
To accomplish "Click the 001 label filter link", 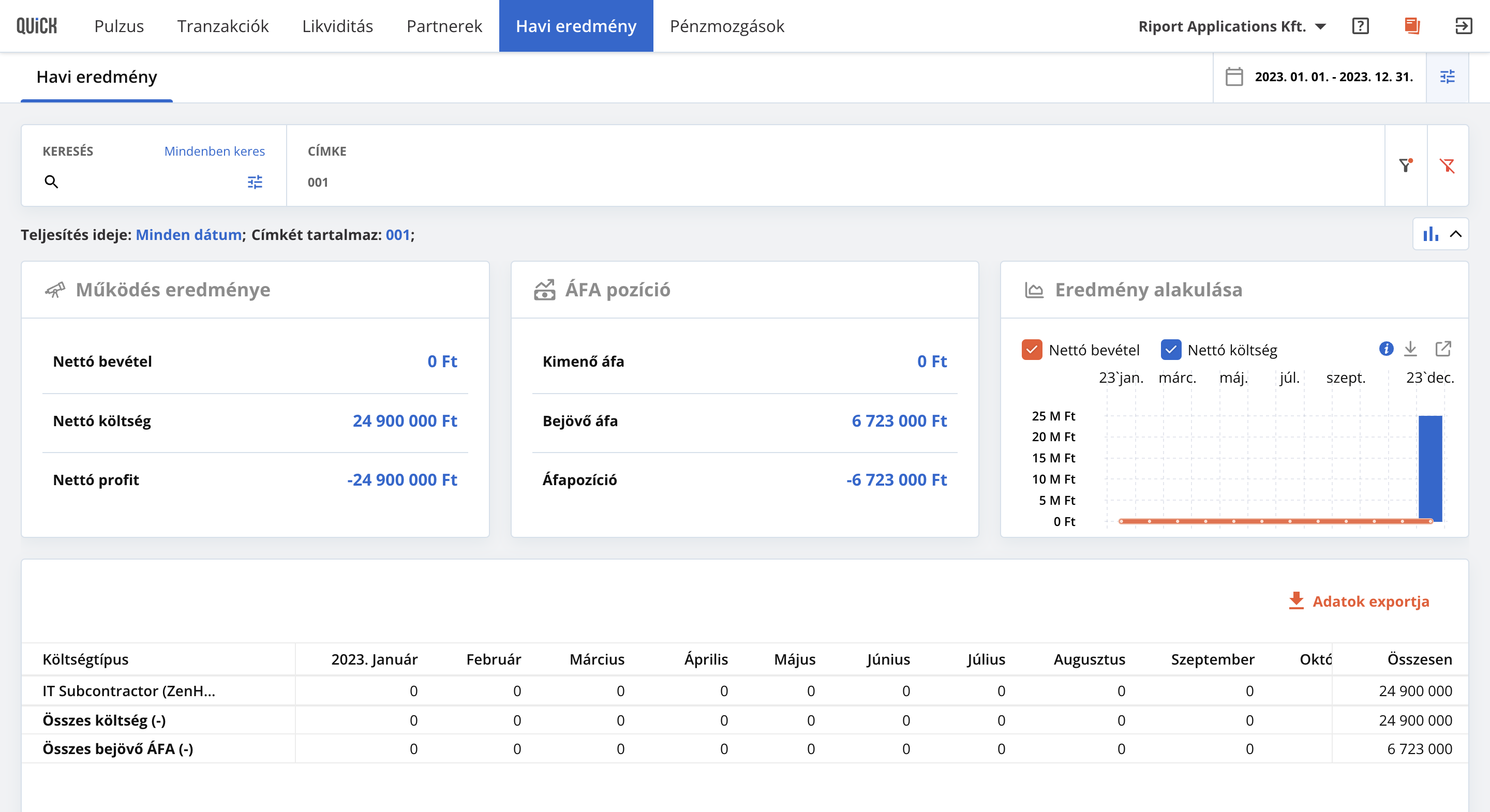I will click(398, 235).
